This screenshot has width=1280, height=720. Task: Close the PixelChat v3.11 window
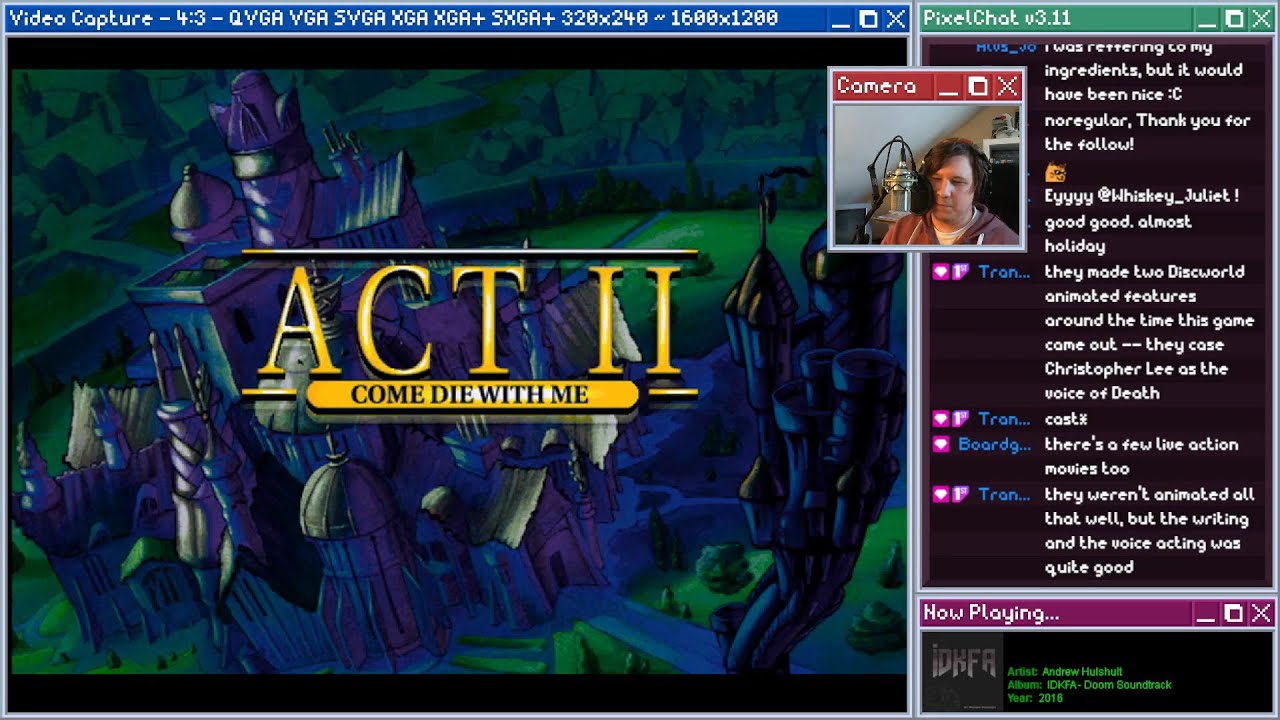(1261, 19)
